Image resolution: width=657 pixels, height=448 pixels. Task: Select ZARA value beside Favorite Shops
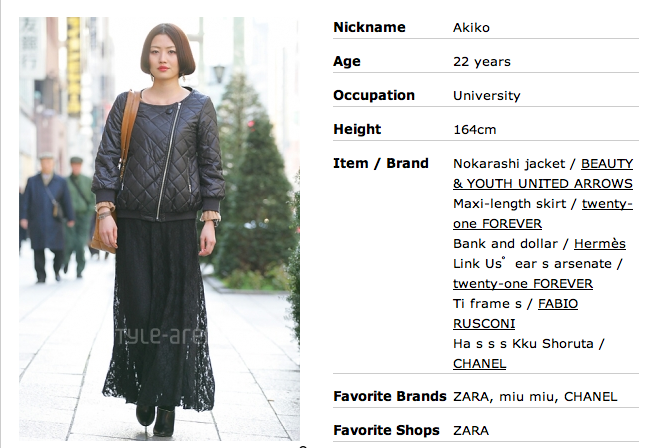click(471, 431)
